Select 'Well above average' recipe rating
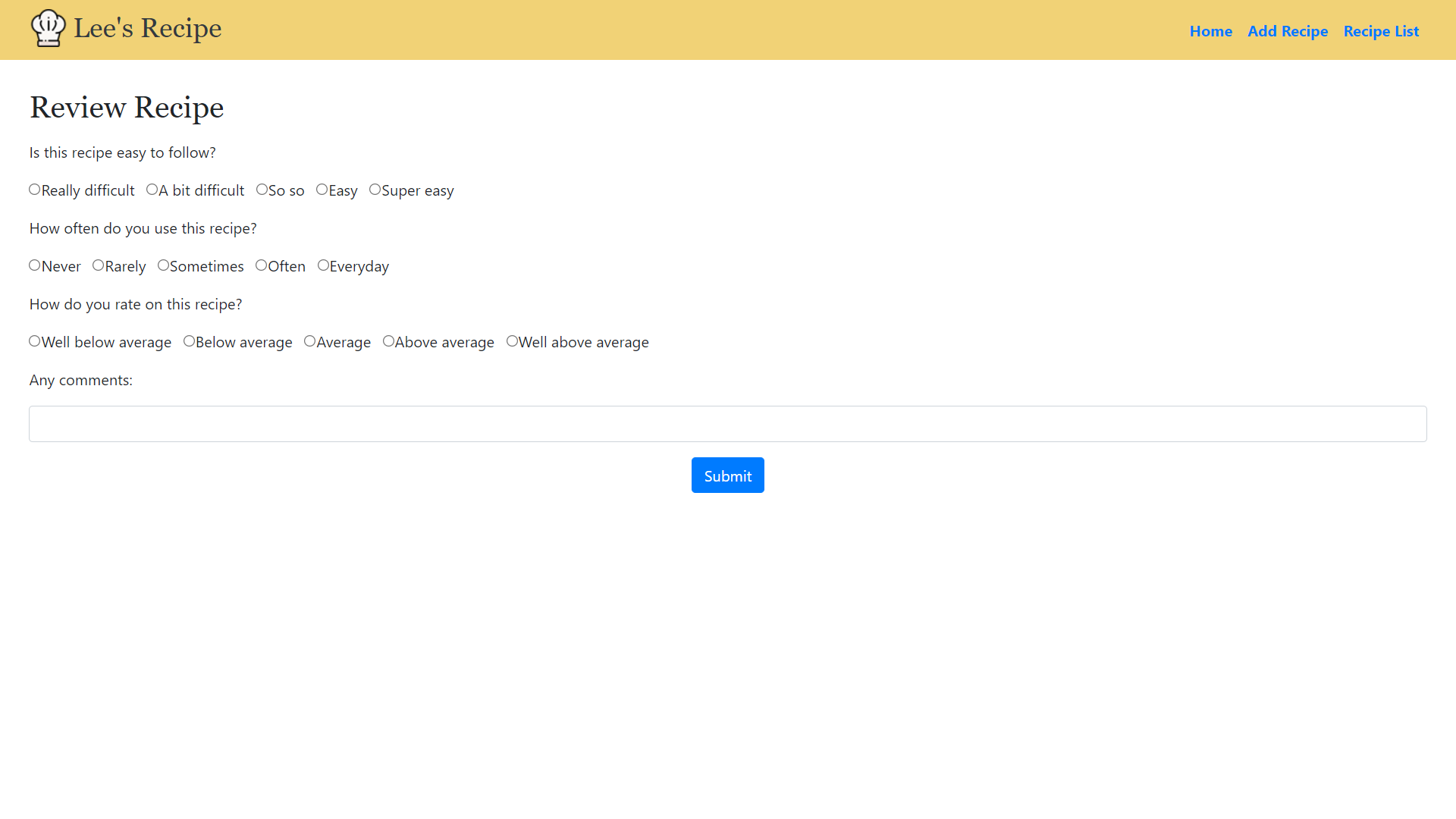 [511, 341]
